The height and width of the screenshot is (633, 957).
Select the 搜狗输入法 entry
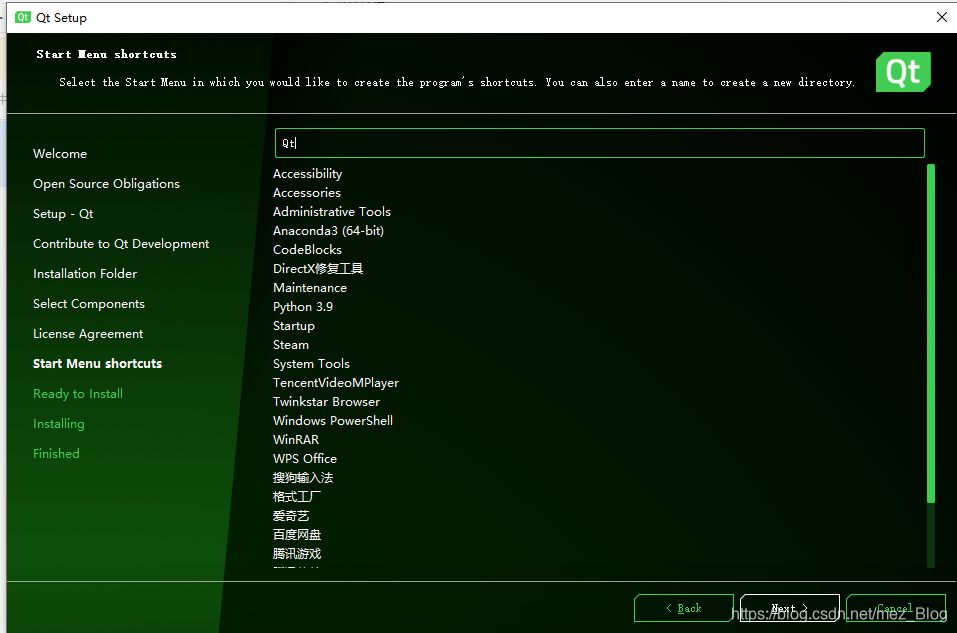click(303, 477)
